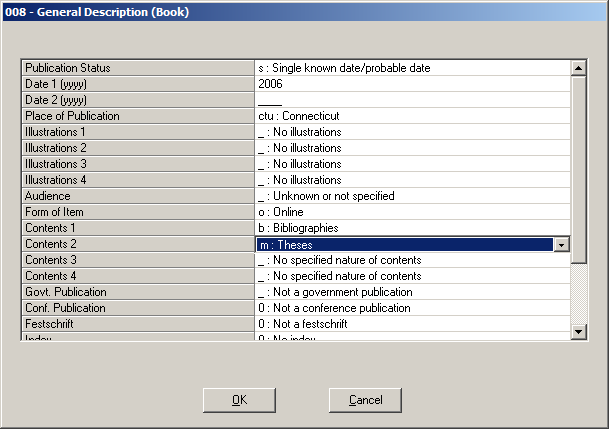The height and width of the screenshot is (429, 609).
Task: Click the Form of Item Online value
Action: tap(410, 212)
